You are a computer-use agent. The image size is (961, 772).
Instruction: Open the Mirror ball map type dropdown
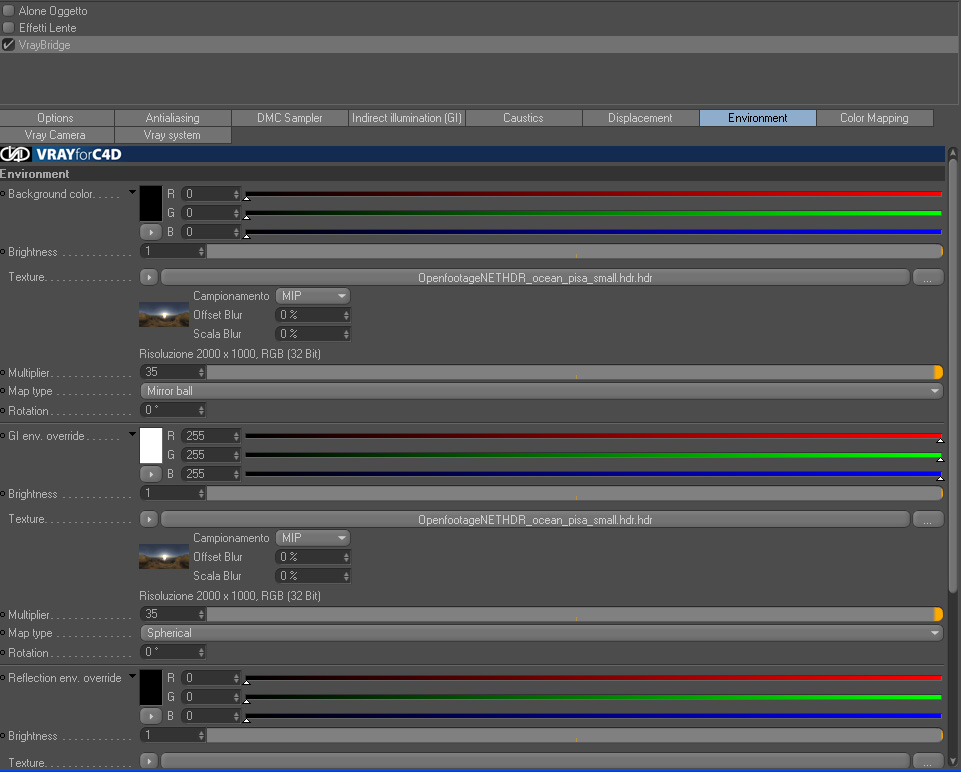point(542,391)
